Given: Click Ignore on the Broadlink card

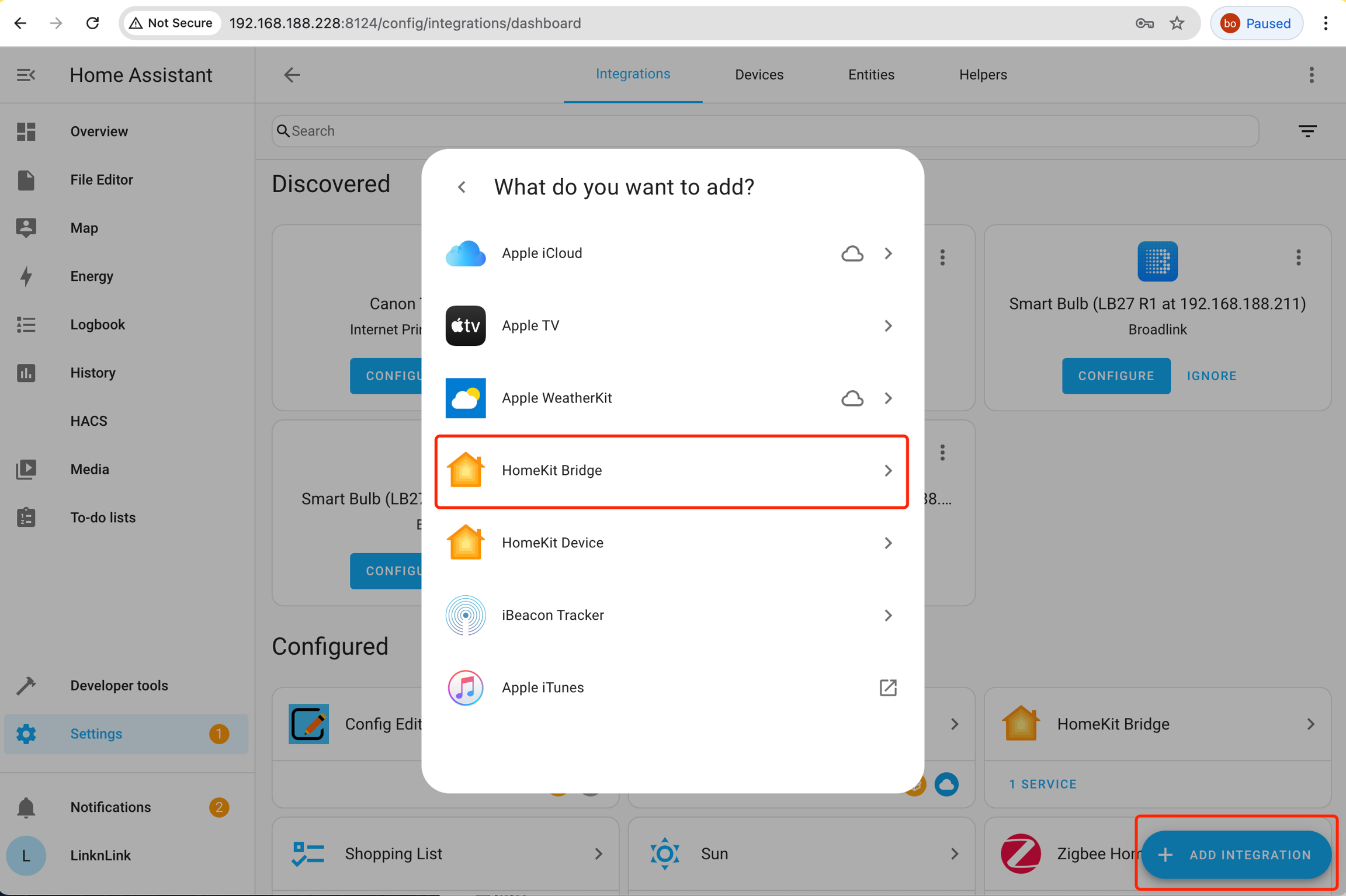Looking at the screenshot, I should tap(1212, 376).
